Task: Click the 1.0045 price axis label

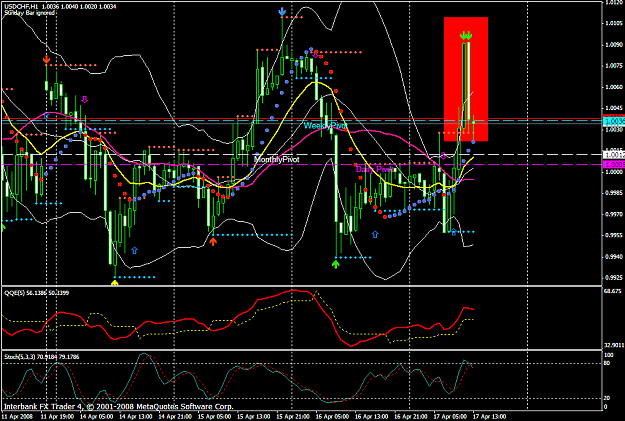Action: coord(614,108)
